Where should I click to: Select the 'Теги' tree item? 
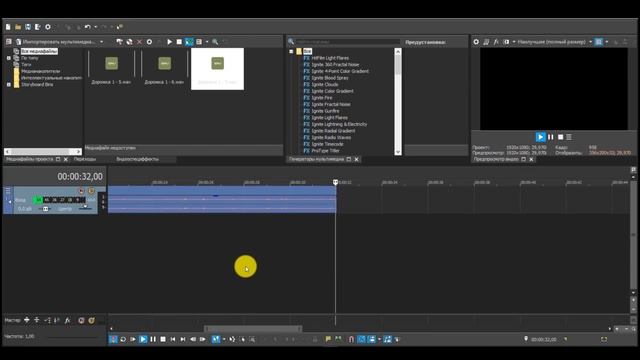pyautogui.click(x=26, y=64)
